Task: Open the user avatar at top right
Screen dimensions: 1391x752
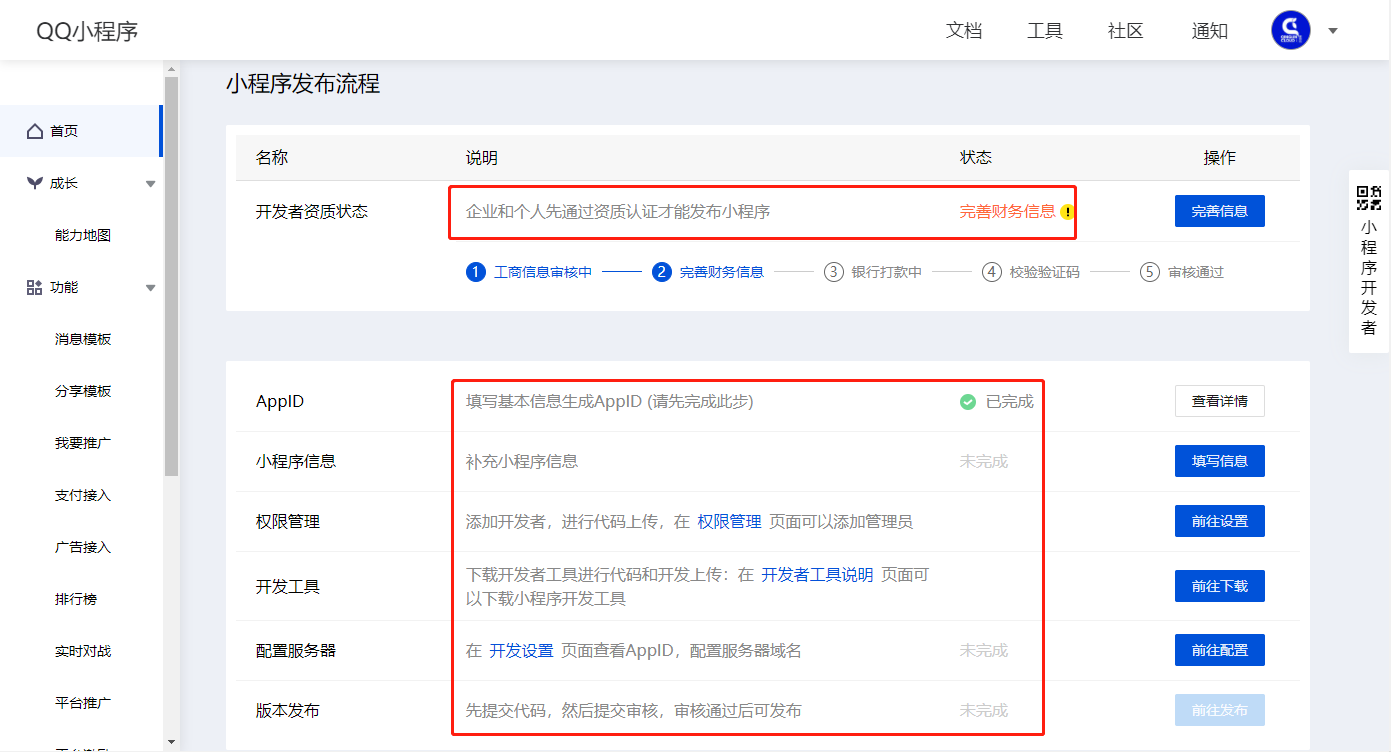Action: [1290, 30]
